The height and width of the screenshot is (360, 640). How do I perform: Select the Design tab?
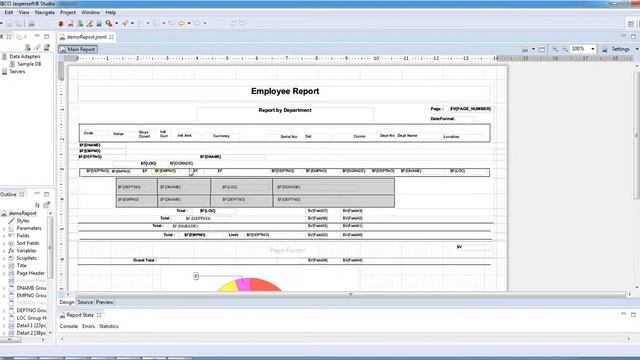tap(67, 302)
